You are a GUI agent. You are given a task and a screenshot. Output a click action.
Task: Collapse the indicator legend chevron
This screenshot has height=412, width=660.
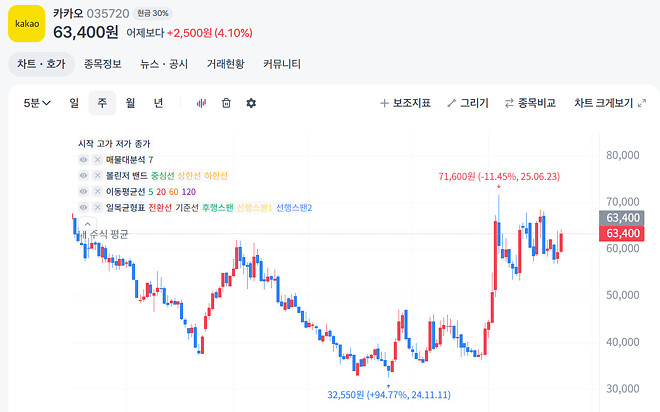88,224
